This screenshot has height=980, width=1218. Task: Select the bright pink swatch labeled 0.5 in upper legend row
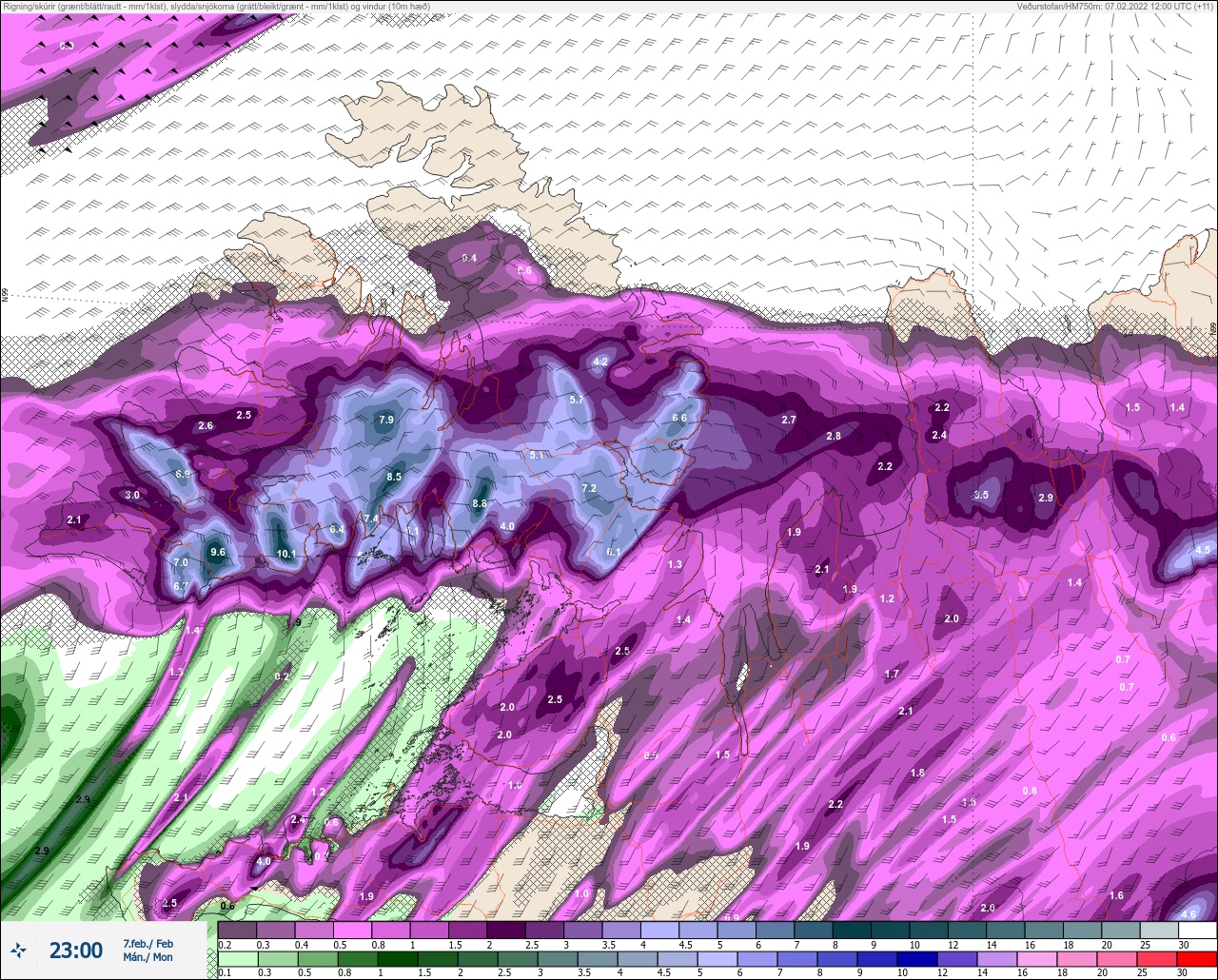pyautogui.click(x=352, y=930)
